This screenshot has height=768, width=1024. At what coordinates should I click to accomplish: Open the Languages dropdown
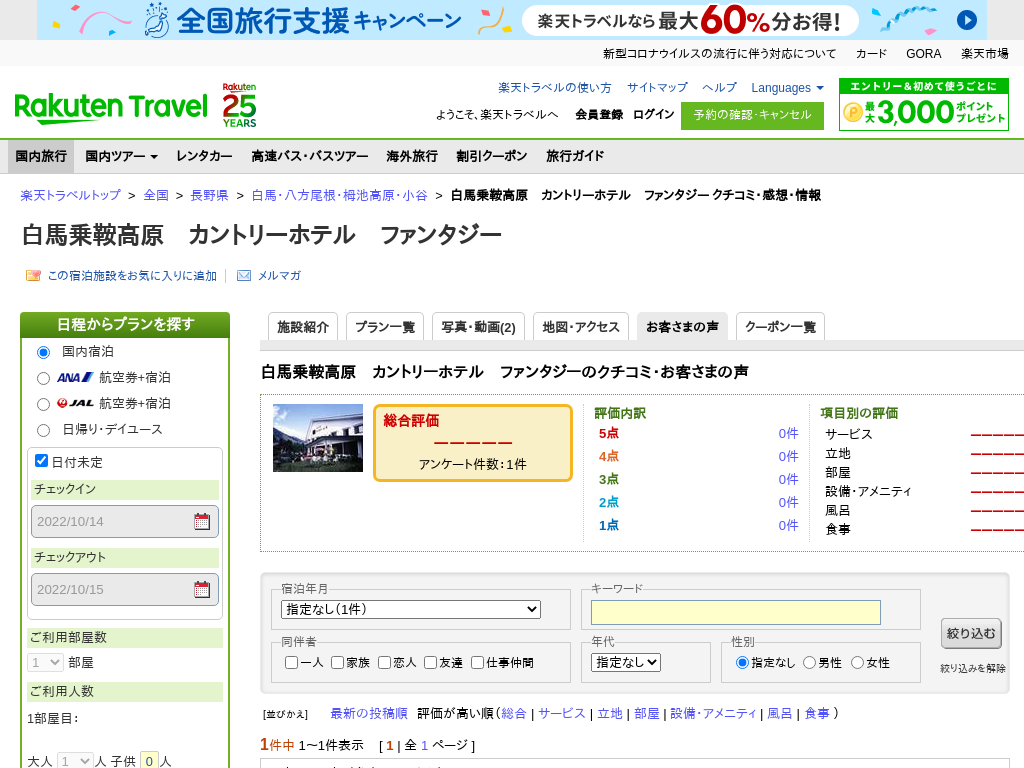(x=787, y=88)
